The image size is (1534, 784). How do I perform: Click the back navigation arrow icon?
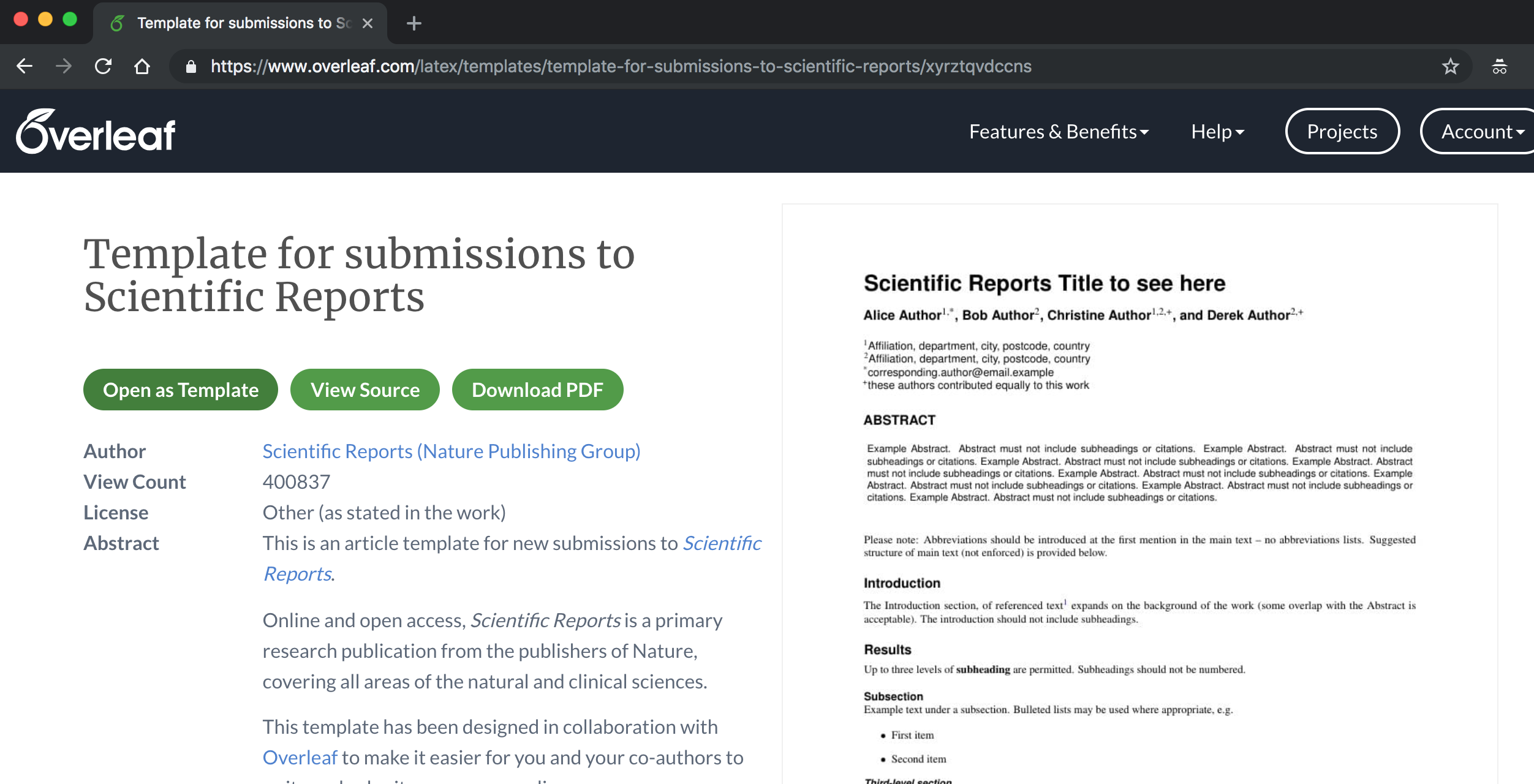tap(25, 67)
